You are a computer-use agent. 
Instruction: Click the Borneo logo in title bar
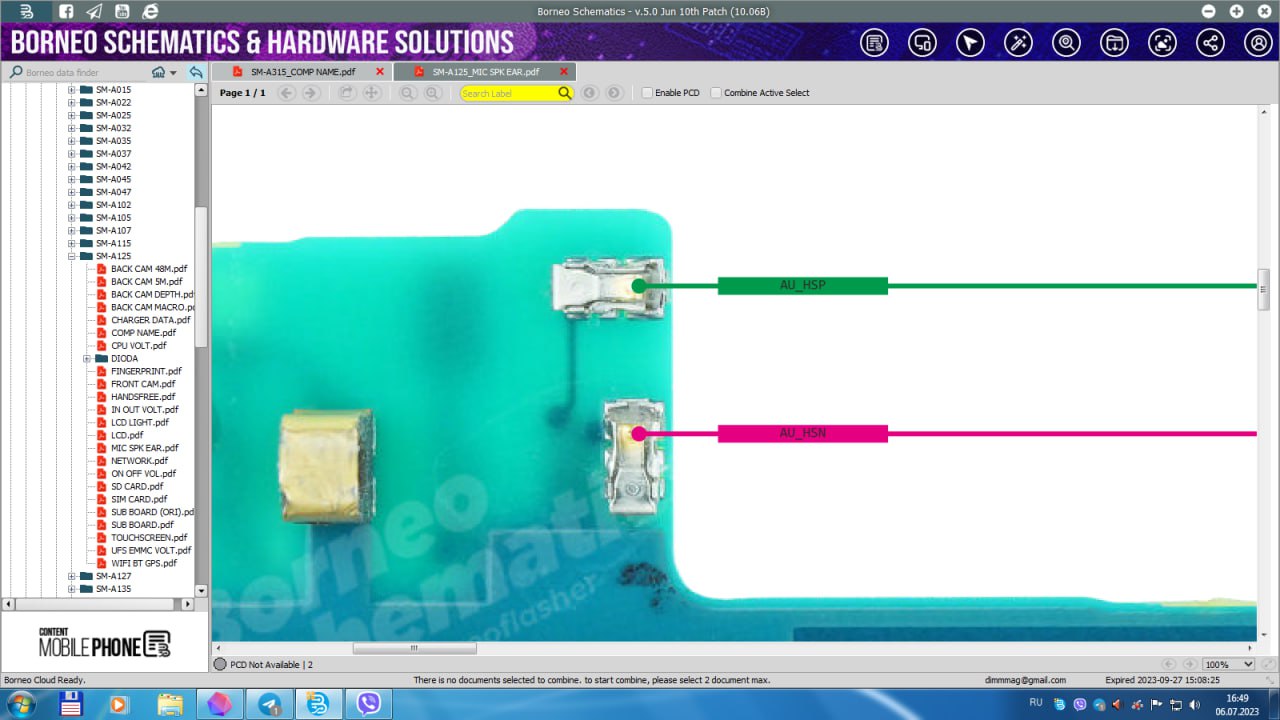point(27,11)
